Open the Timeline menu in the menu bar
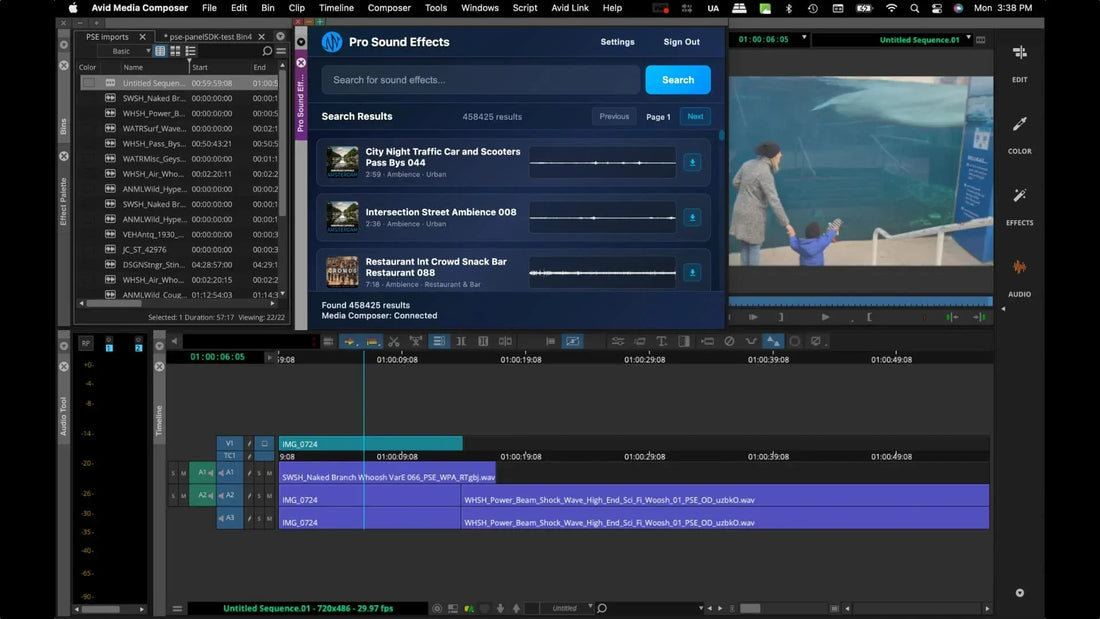This screenshot has width=1100, height=619. click(x=336, y=8)
